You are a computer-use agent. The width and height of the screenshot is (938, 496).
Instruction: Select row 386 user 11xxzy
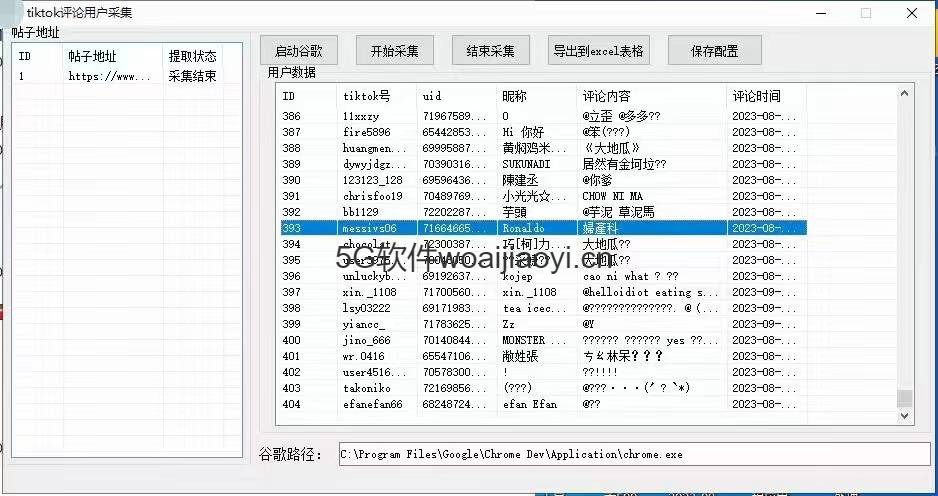click(543, 116)
